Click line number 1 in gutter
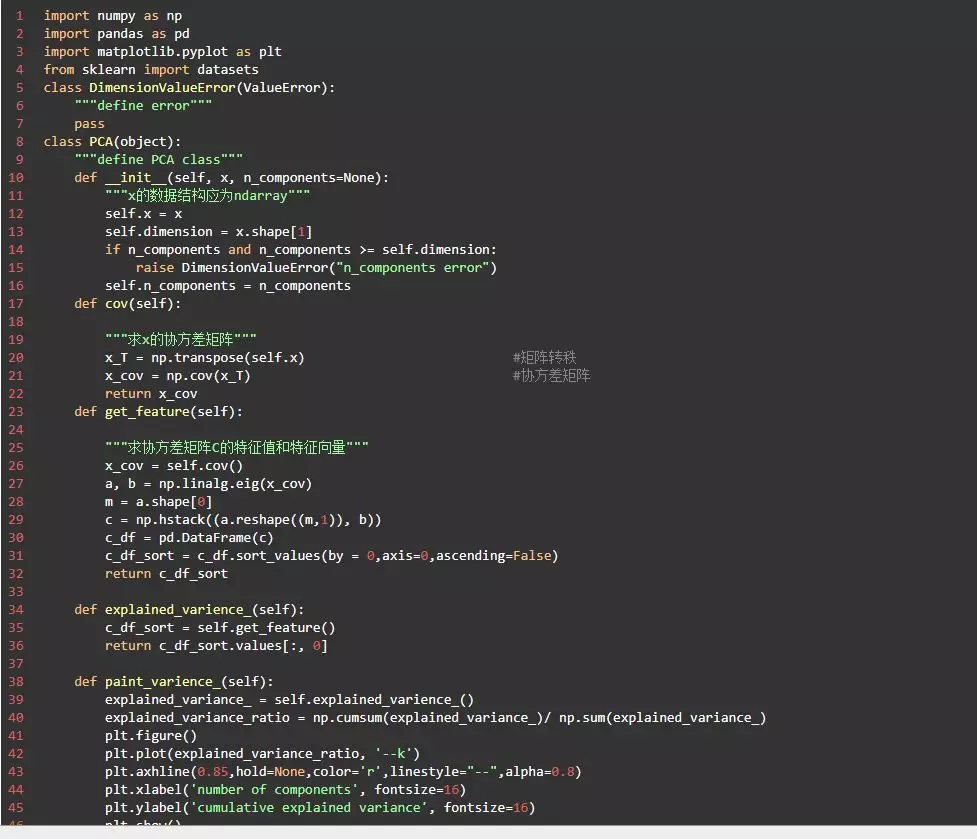Viewport: 977px width, 839px height. click(x=20, y=16)
